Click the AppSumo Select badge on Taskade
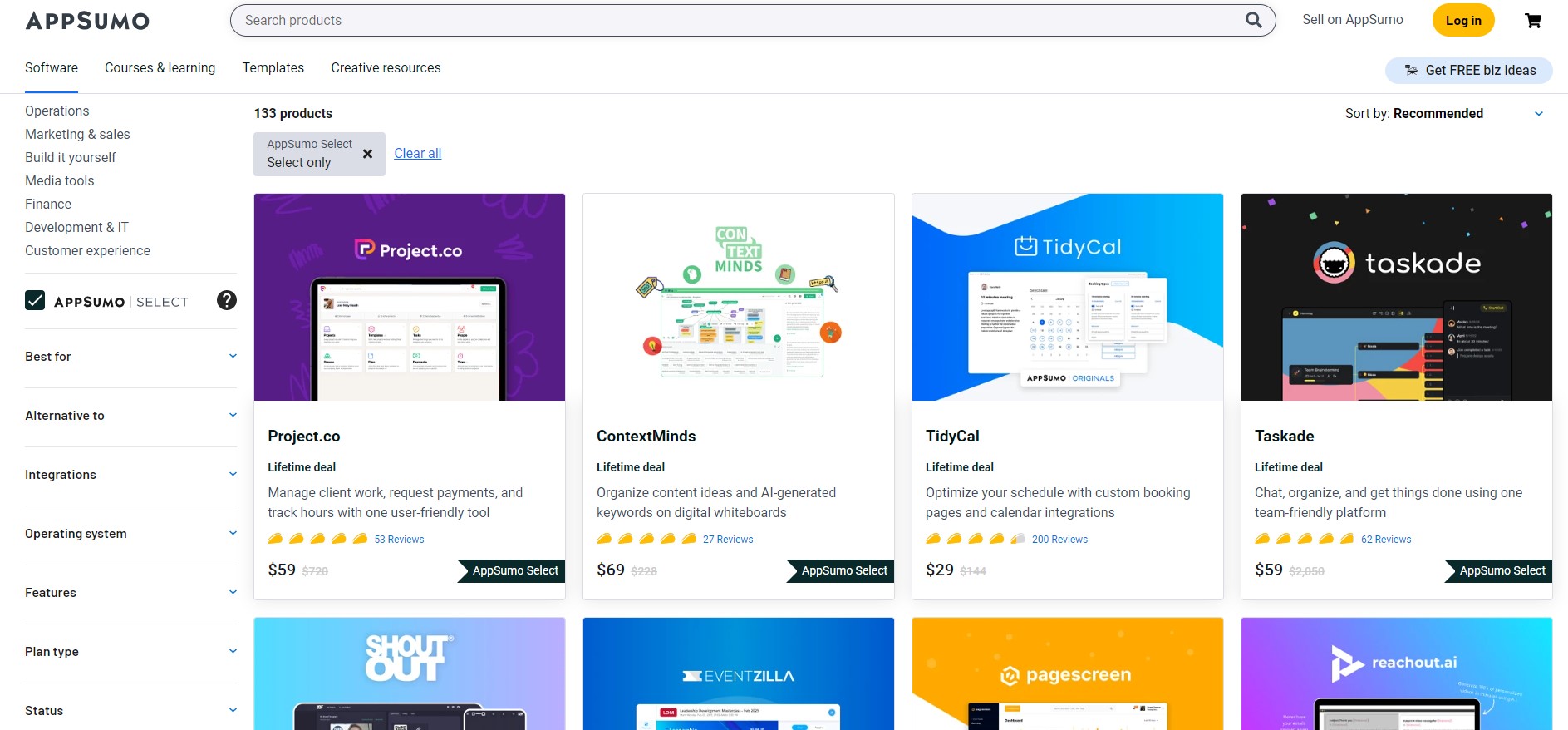This screenshot has height=730, width=1568. 1500,570
